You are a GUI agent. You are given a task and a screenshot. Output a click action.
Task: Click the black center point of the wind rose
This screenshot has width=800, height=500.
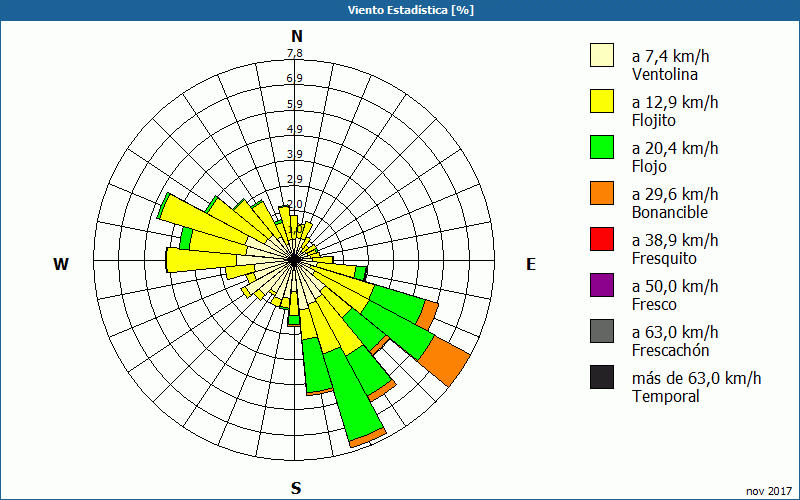coord(294,260)
